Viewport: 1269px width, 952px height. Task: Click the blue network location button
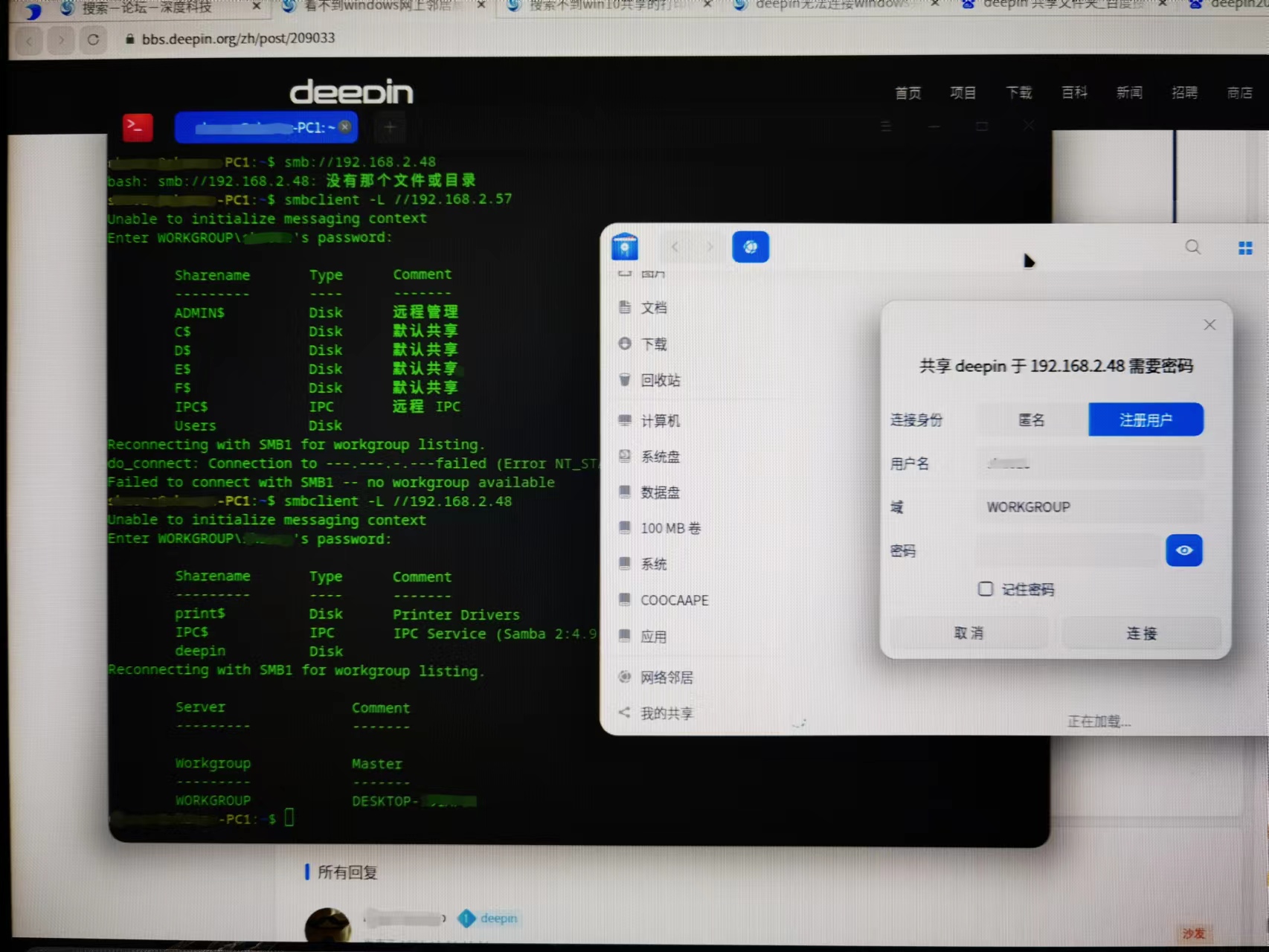751,247
